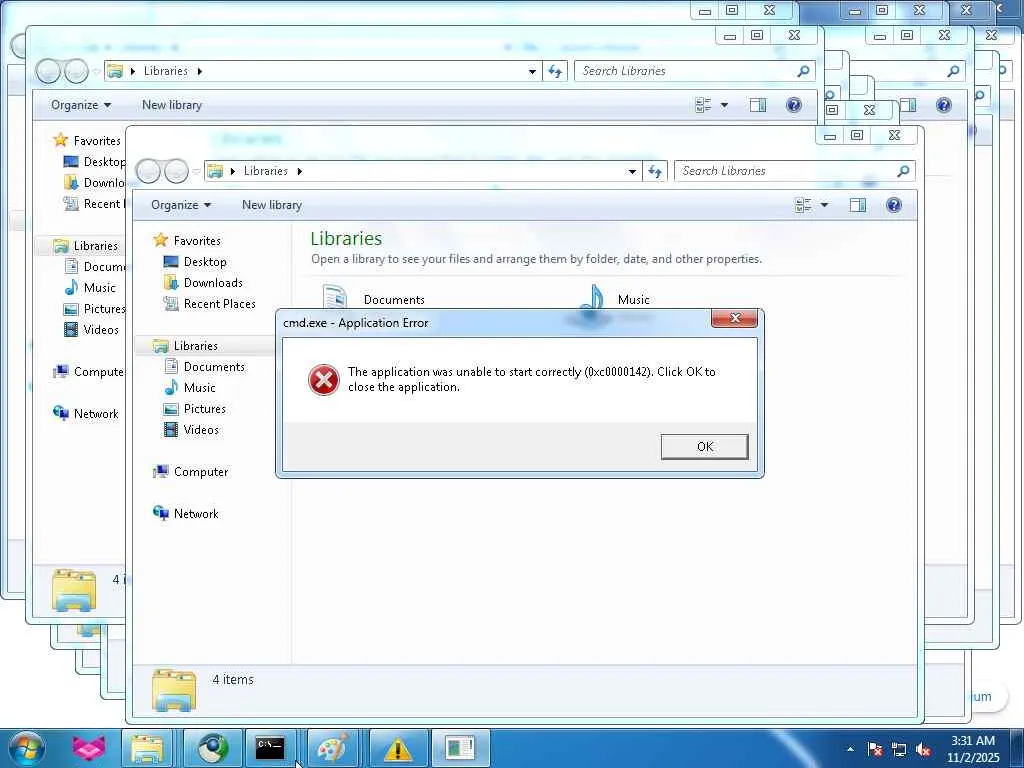Viewport: 1024px width, 768px height.
Task: Open view options dropdown arrow in front window
Action: 824,205
